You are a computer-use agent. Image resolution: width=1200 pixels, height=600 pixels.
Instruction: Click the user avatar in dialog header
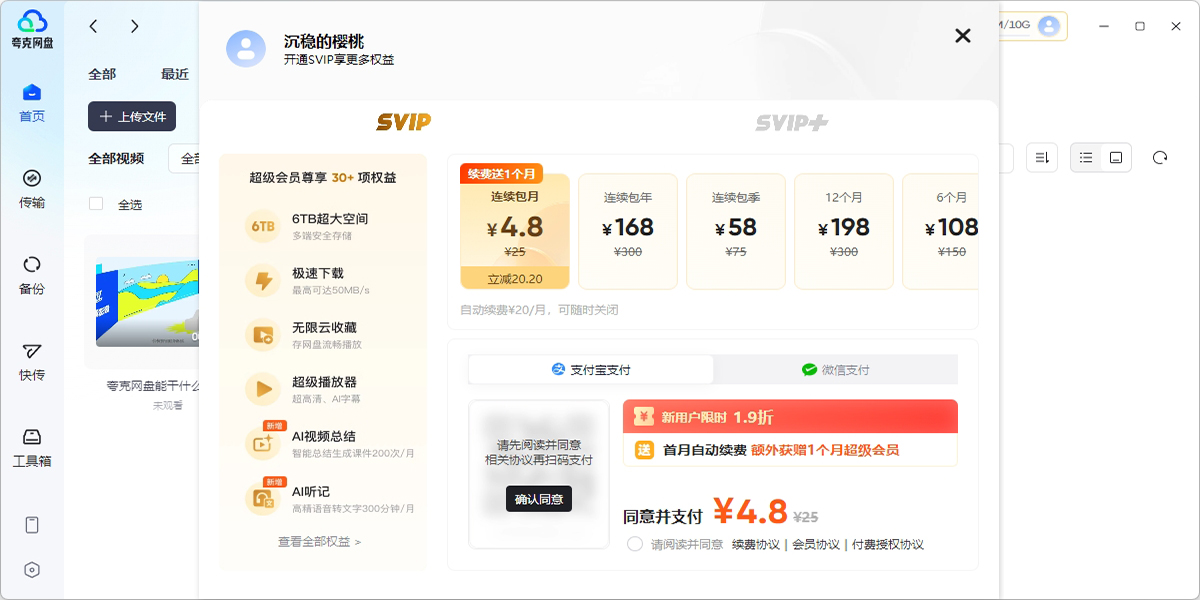coord(246,48)
